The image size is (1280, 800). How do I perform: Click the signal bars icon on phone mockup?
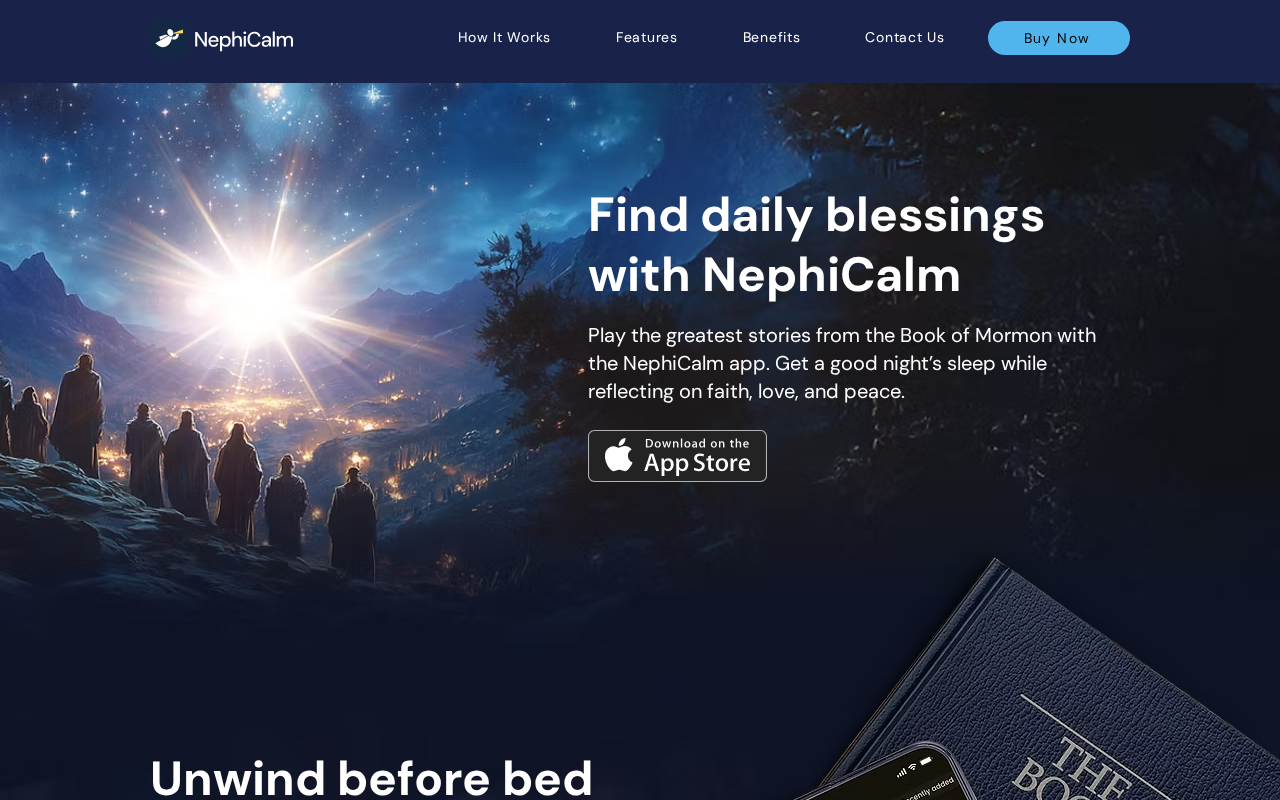click(901, 772)
